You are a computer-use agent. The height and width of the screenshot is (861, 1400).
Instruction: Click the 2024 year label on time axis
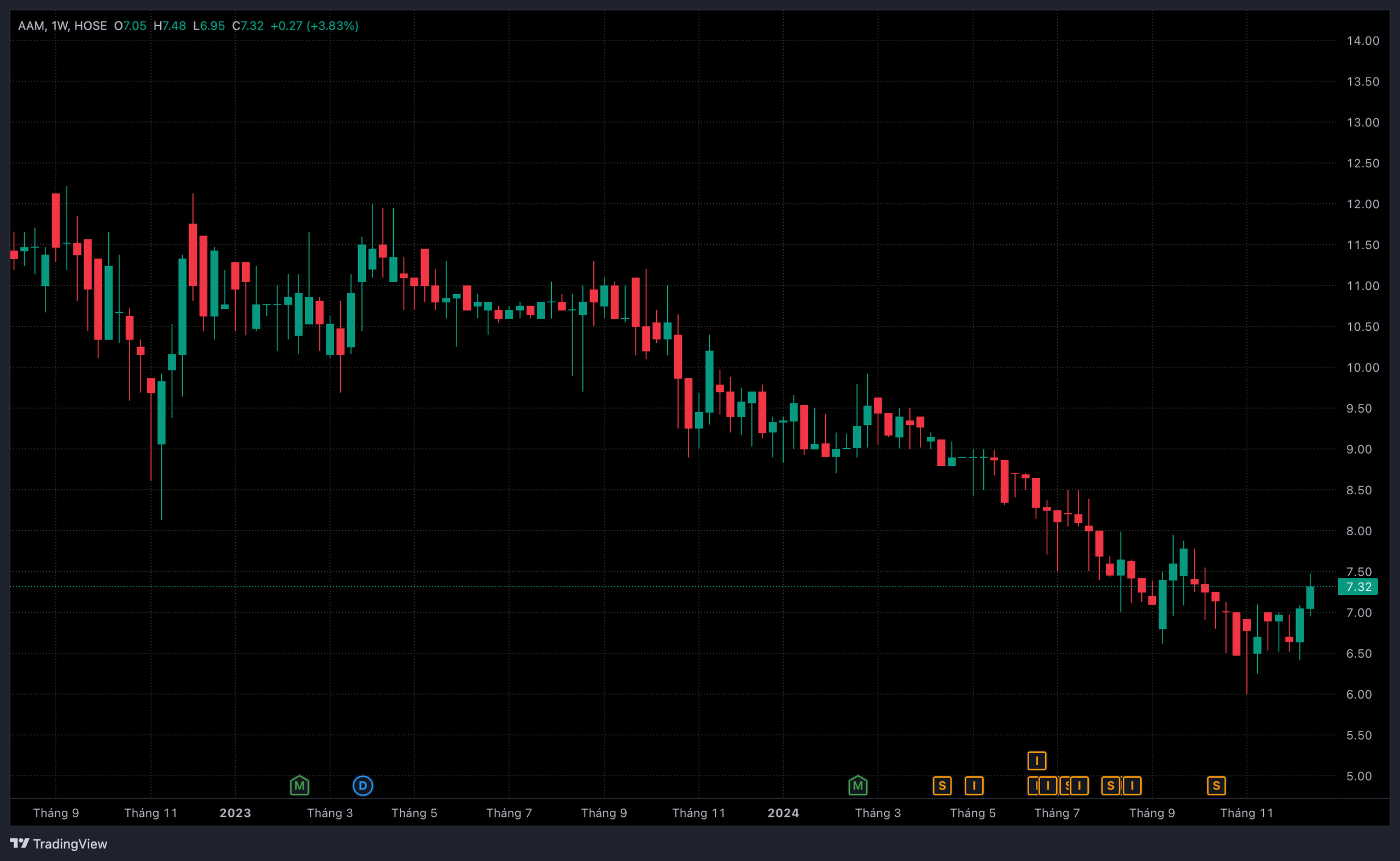click(x=783, y=812)
